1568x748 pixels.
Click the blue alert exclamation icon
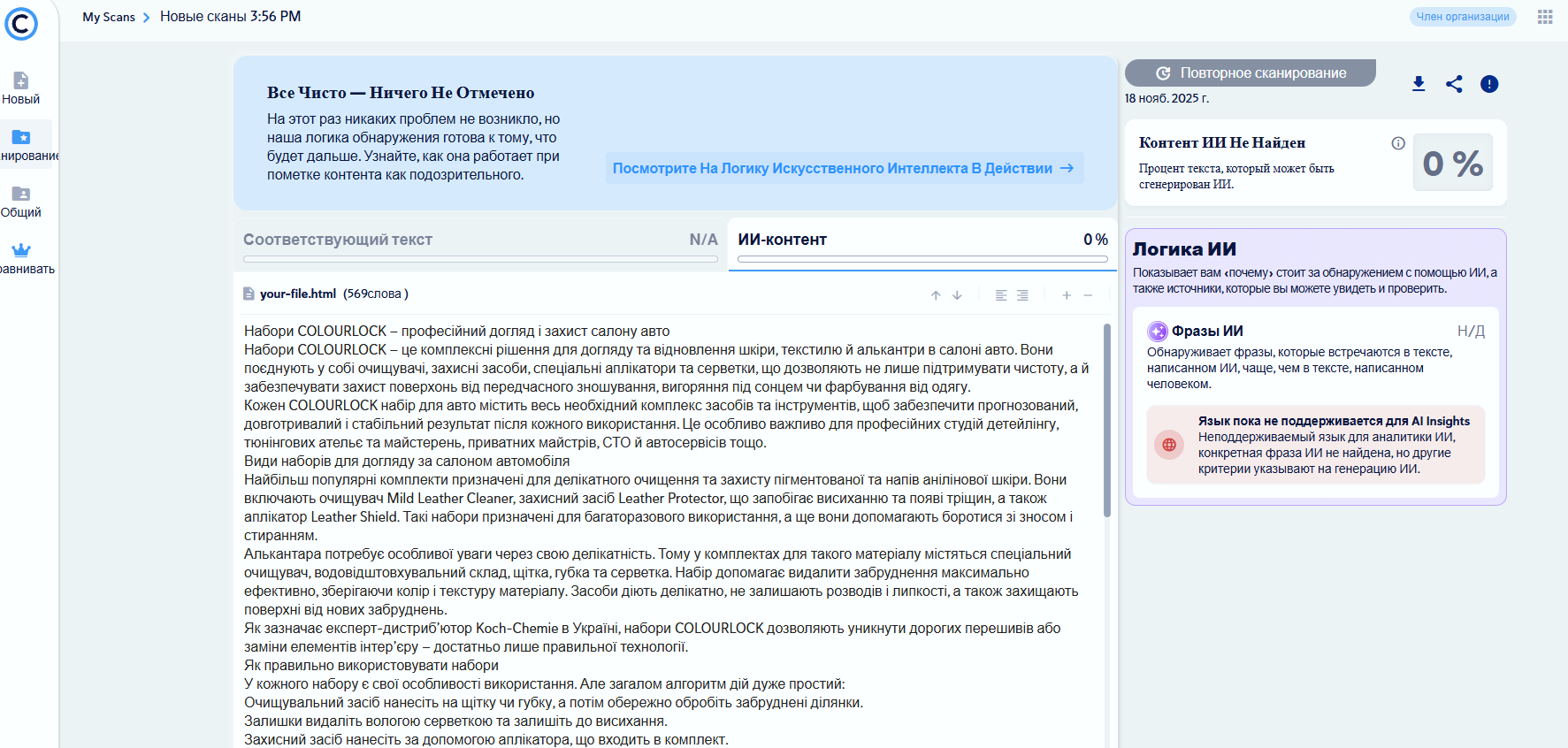tap(1489, 84)
